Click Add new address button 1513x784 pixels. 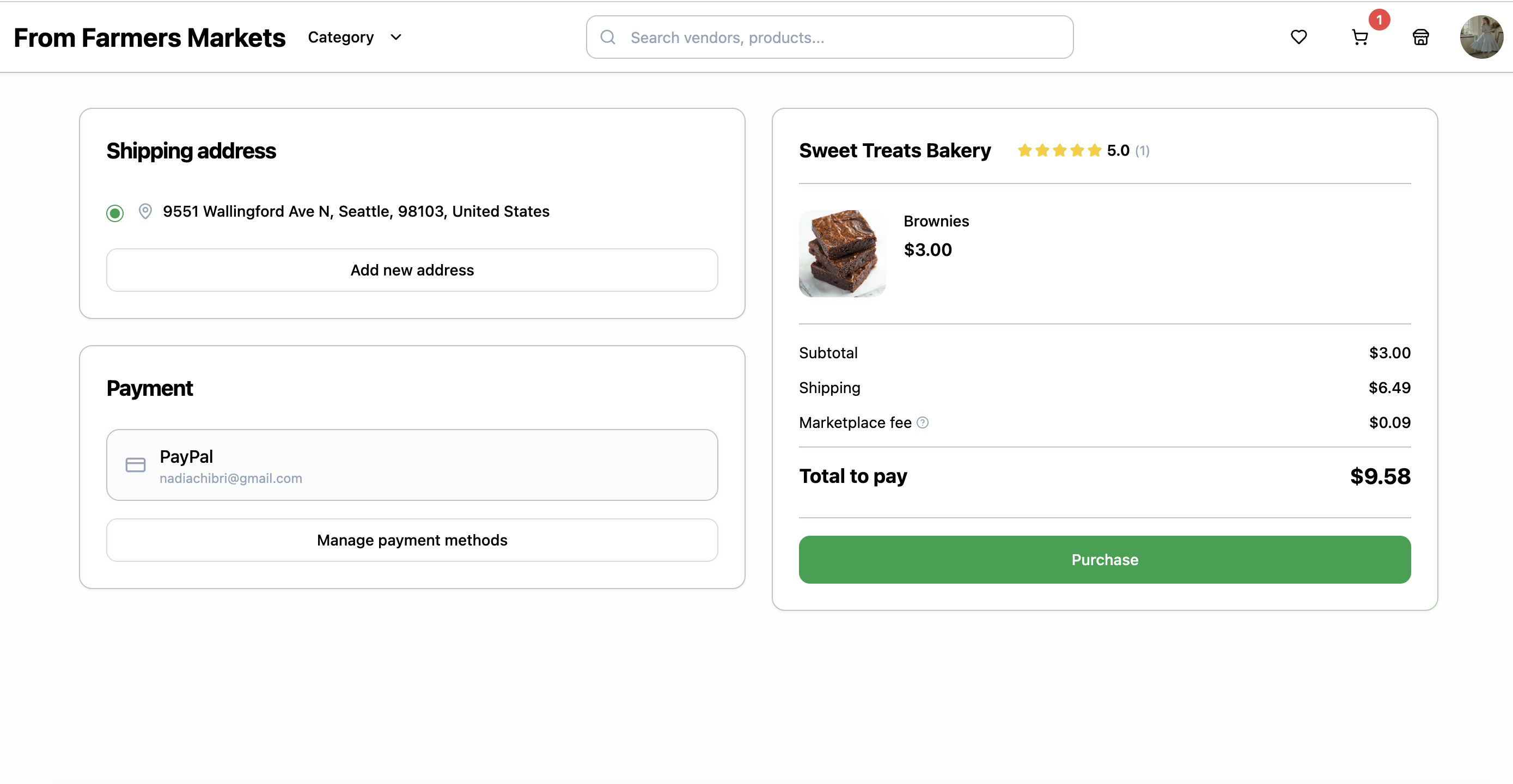coord(412,270)
